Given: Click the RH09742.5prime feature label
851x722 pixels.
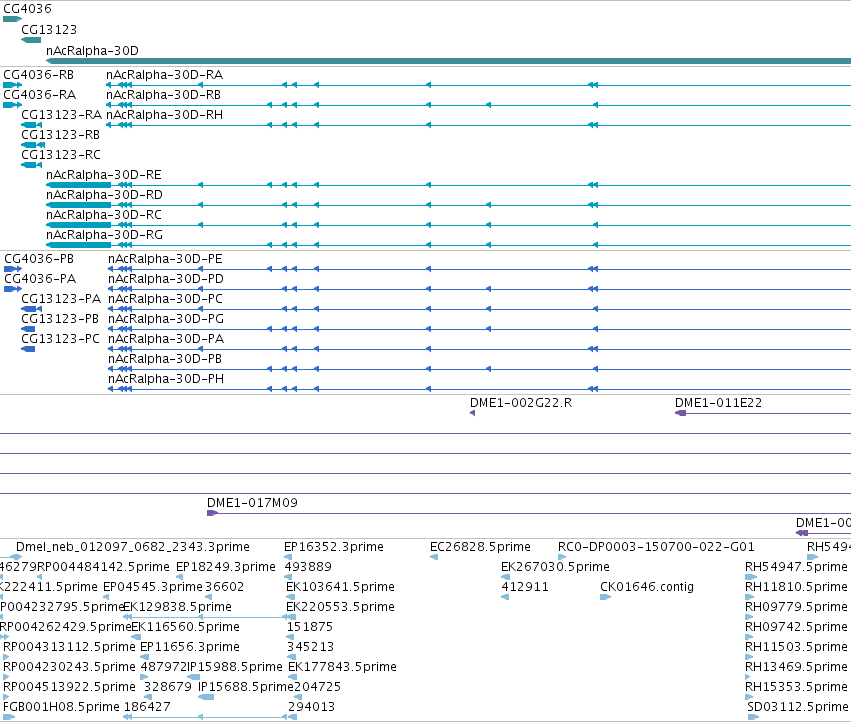Looking at the screenshot, I should (796, 627).
